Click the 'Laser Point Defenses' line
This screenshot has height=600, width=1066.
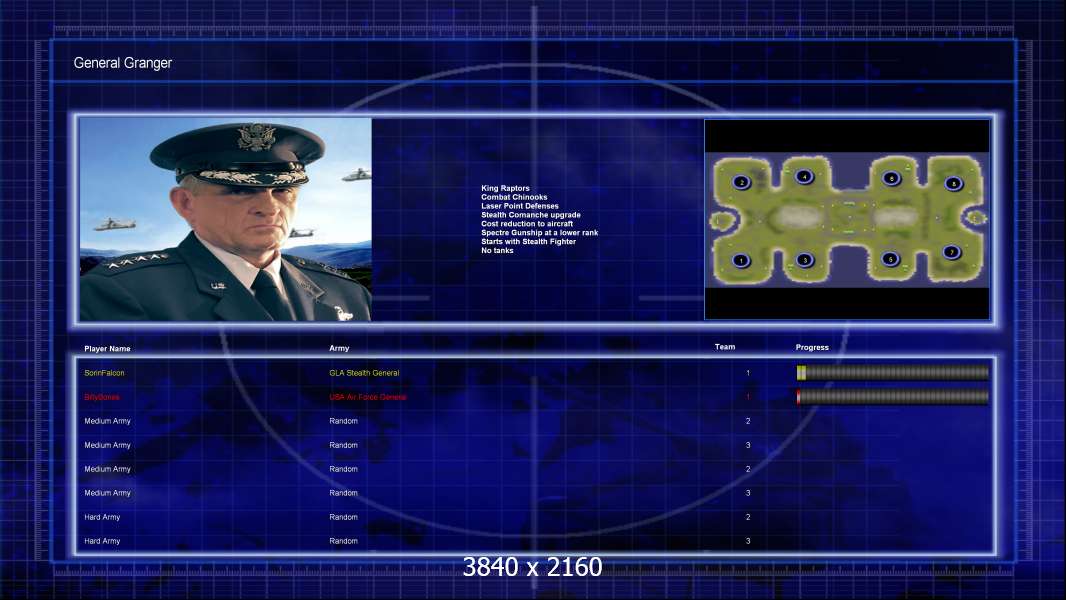pyautogui.click(x=519, y=206)
